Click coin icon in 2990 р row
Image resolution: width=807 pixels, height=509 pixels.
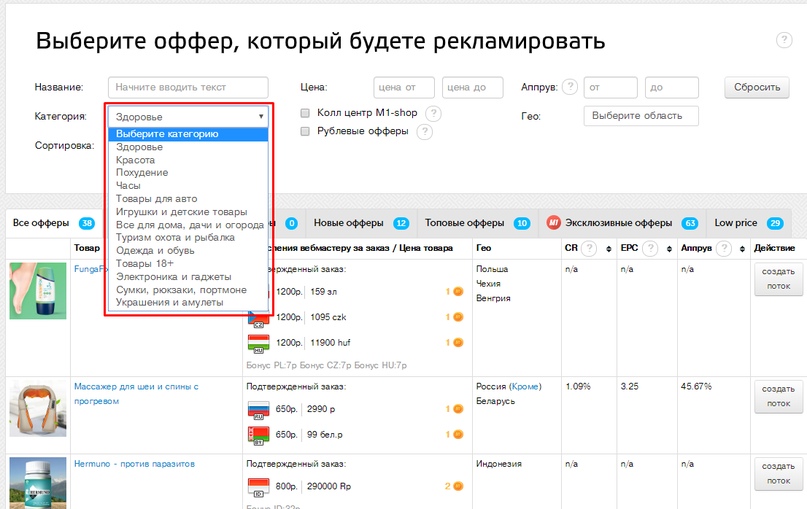point(458,409)
